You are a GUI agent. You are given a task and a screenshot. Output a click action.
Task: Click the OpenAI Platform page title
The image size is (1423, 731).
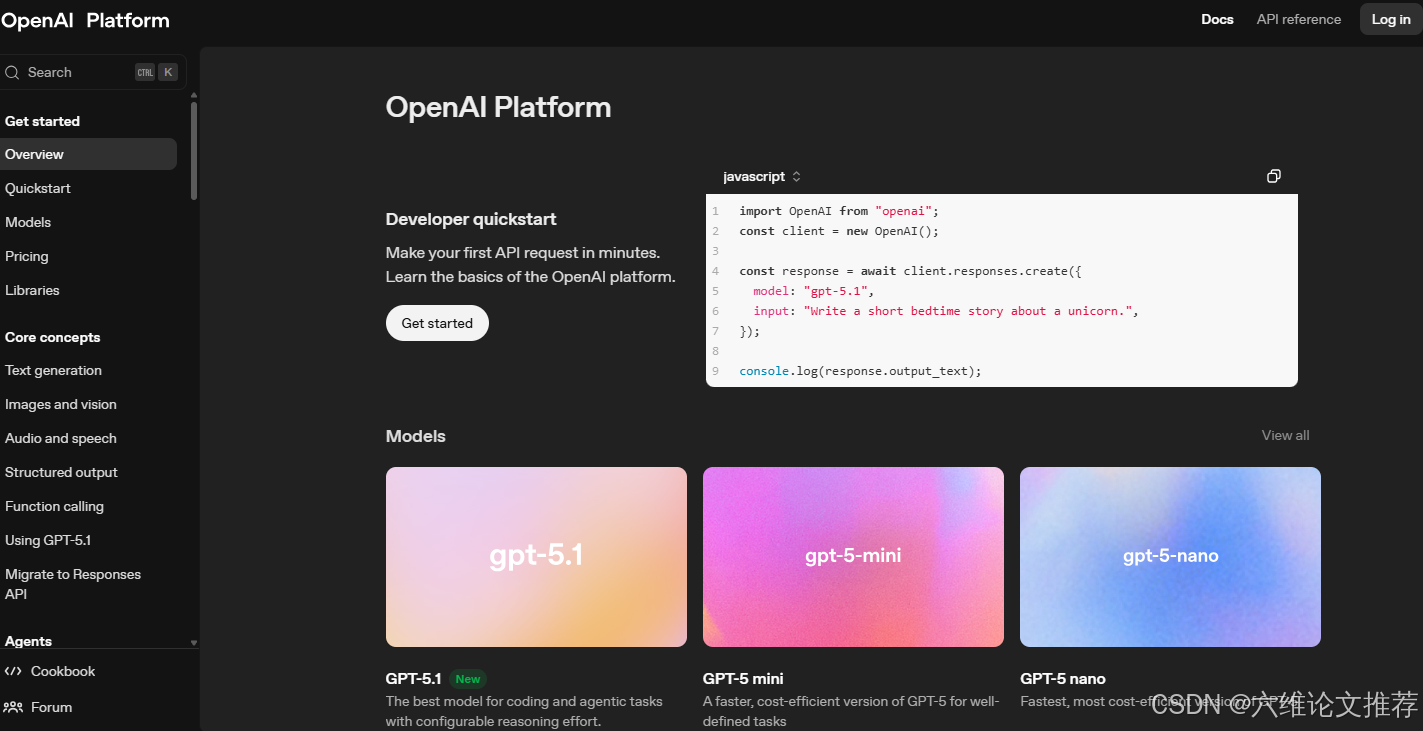coord(498,107)
